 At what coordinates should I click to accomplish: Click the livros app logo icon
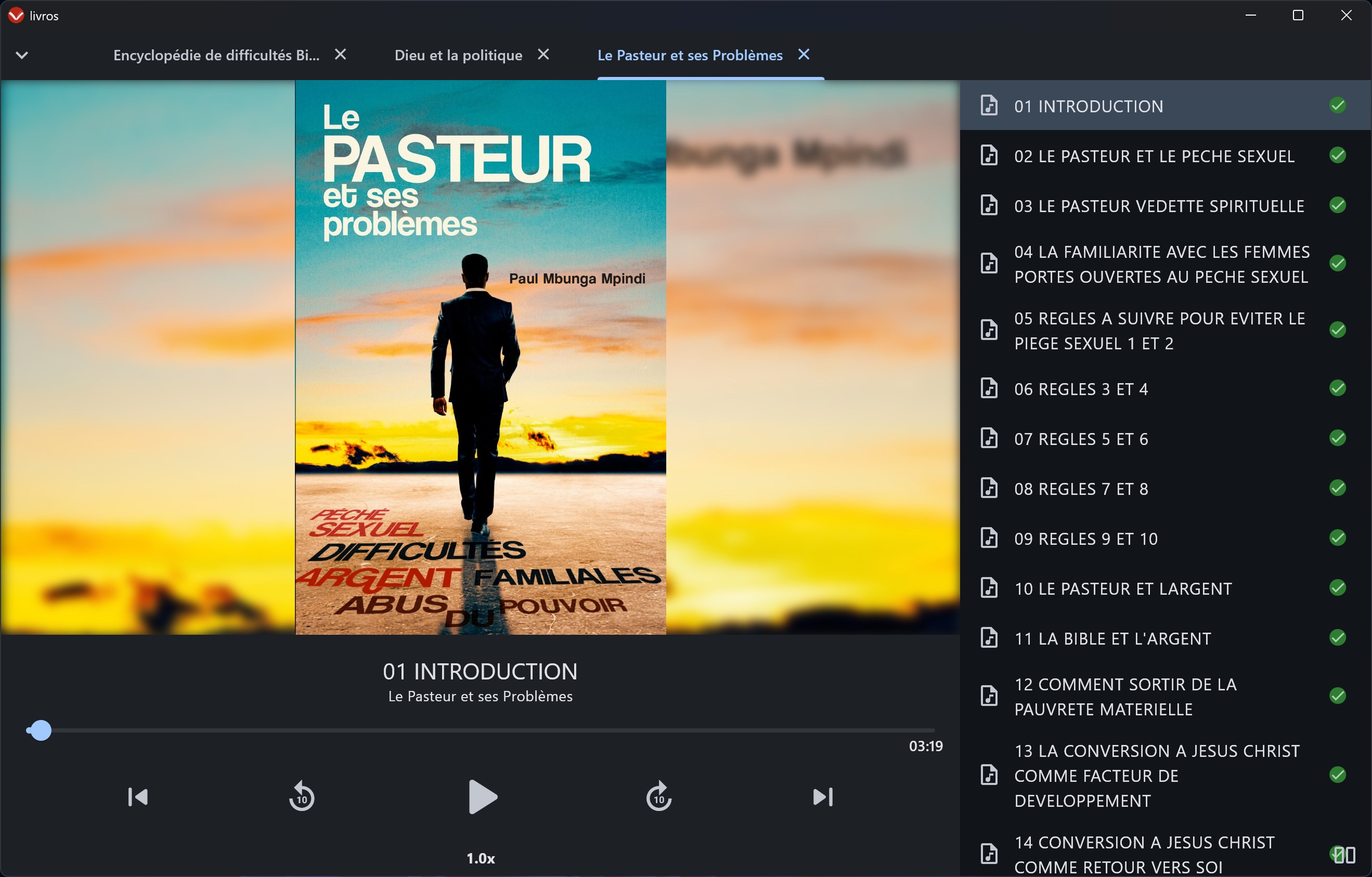point(16,16)
